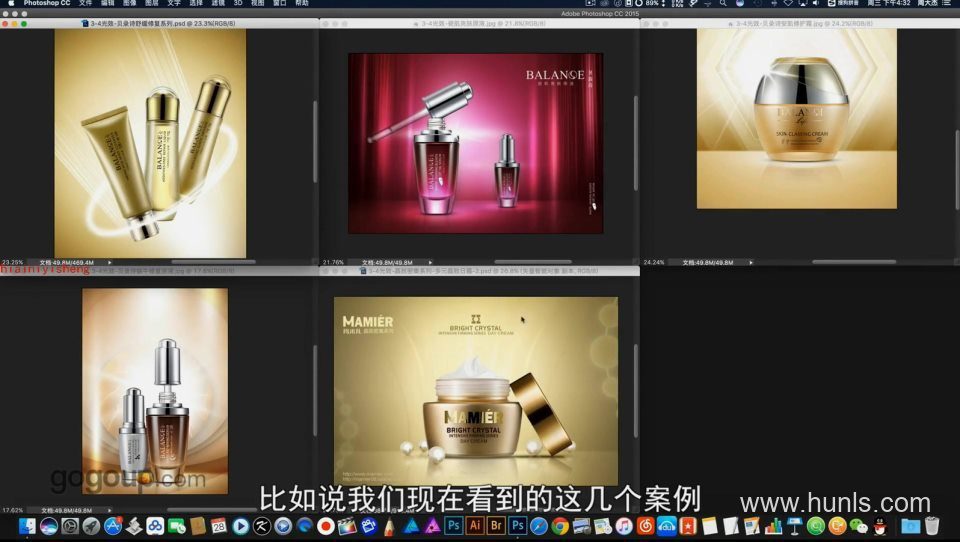Click the MAMIÉR window title bar
The image size is (960, 542).
click(x=480, y=271)
